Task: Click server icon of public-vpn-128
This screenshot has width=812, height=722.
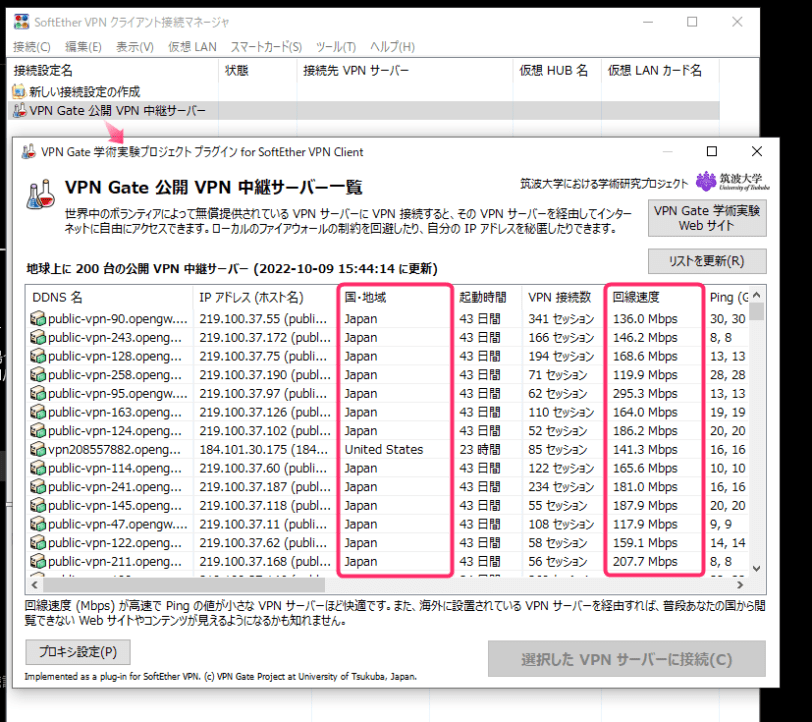Action: (38, 356)
